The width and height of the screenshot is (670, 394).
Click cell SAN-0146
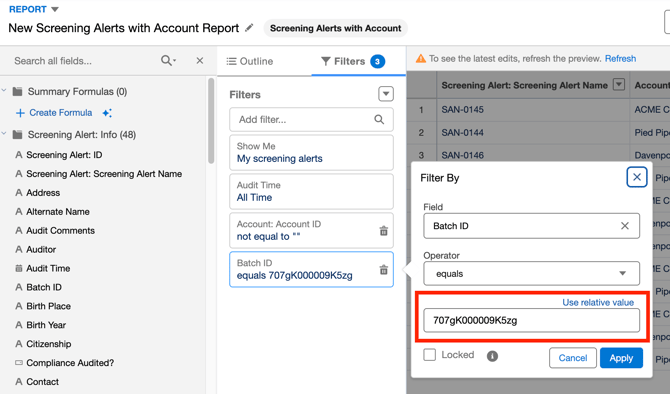[462, 155]
